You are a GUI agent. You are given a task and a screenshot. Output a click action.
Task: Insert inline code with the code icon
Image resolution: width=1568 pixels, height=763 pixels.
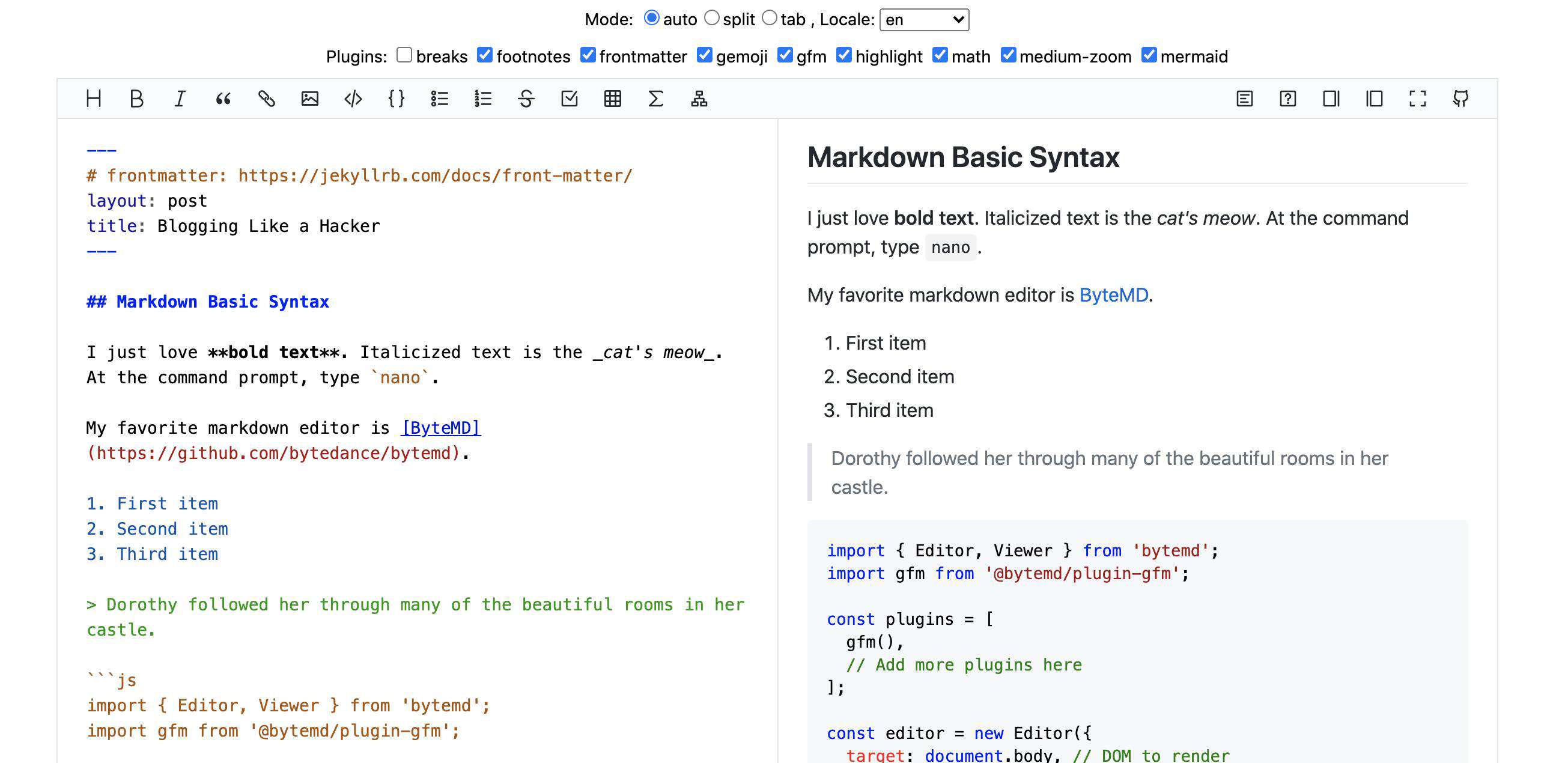pos(353,99)
